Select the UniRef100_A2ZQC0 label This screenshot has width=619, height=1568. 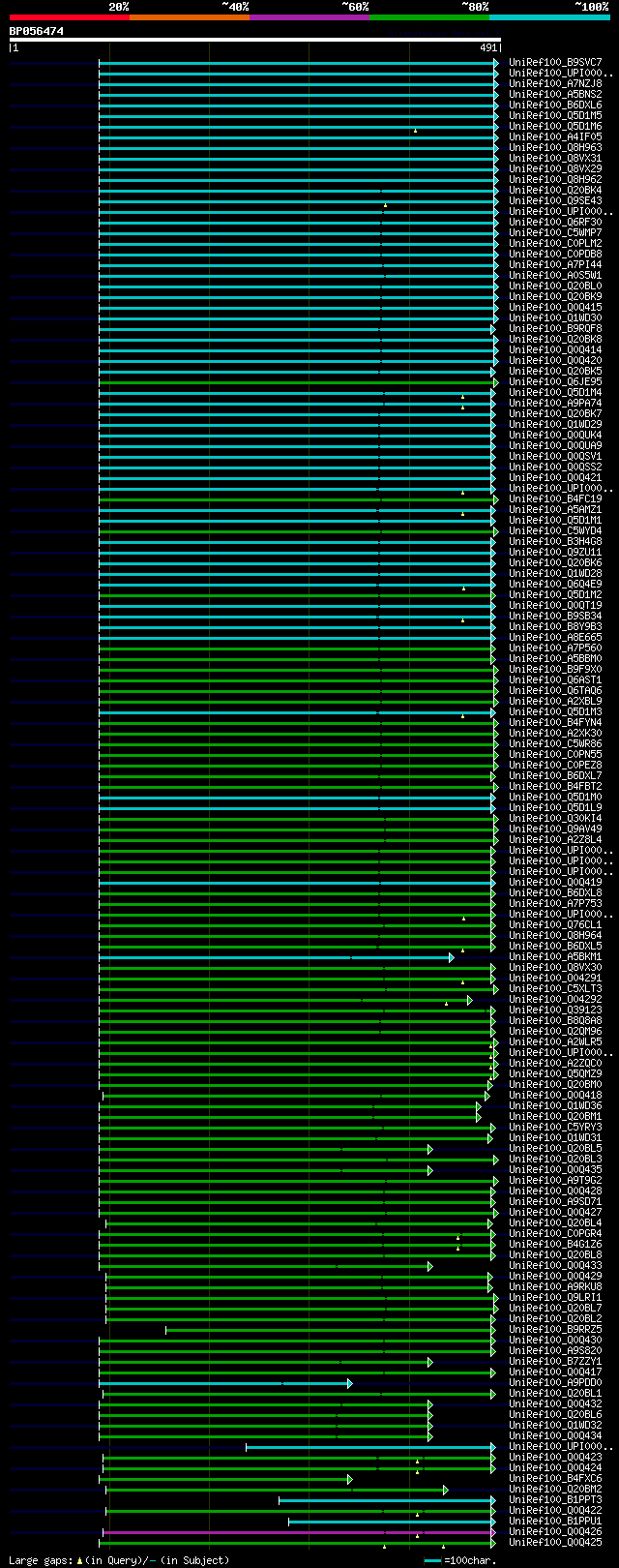pyautogui.click(x=555, y=1064)
